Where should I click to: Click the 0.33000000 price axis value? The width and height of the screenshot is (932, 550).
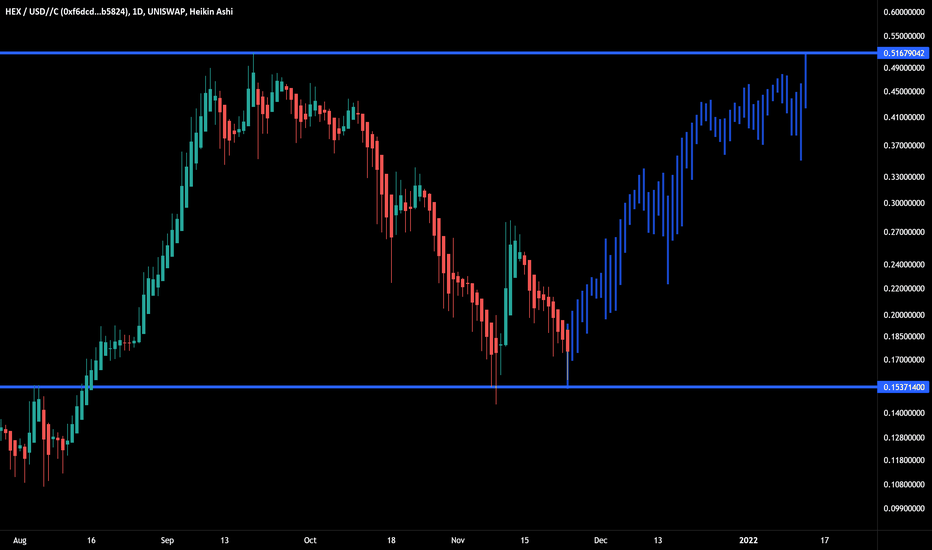904,177
